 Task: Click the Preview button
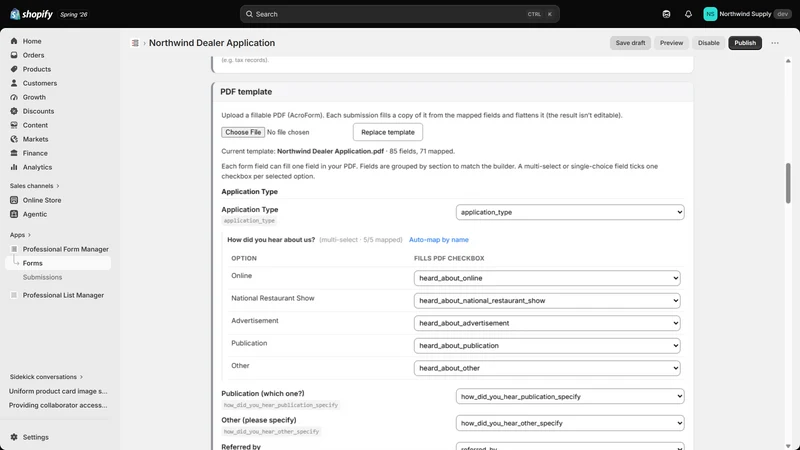click(x=671, y=43)
